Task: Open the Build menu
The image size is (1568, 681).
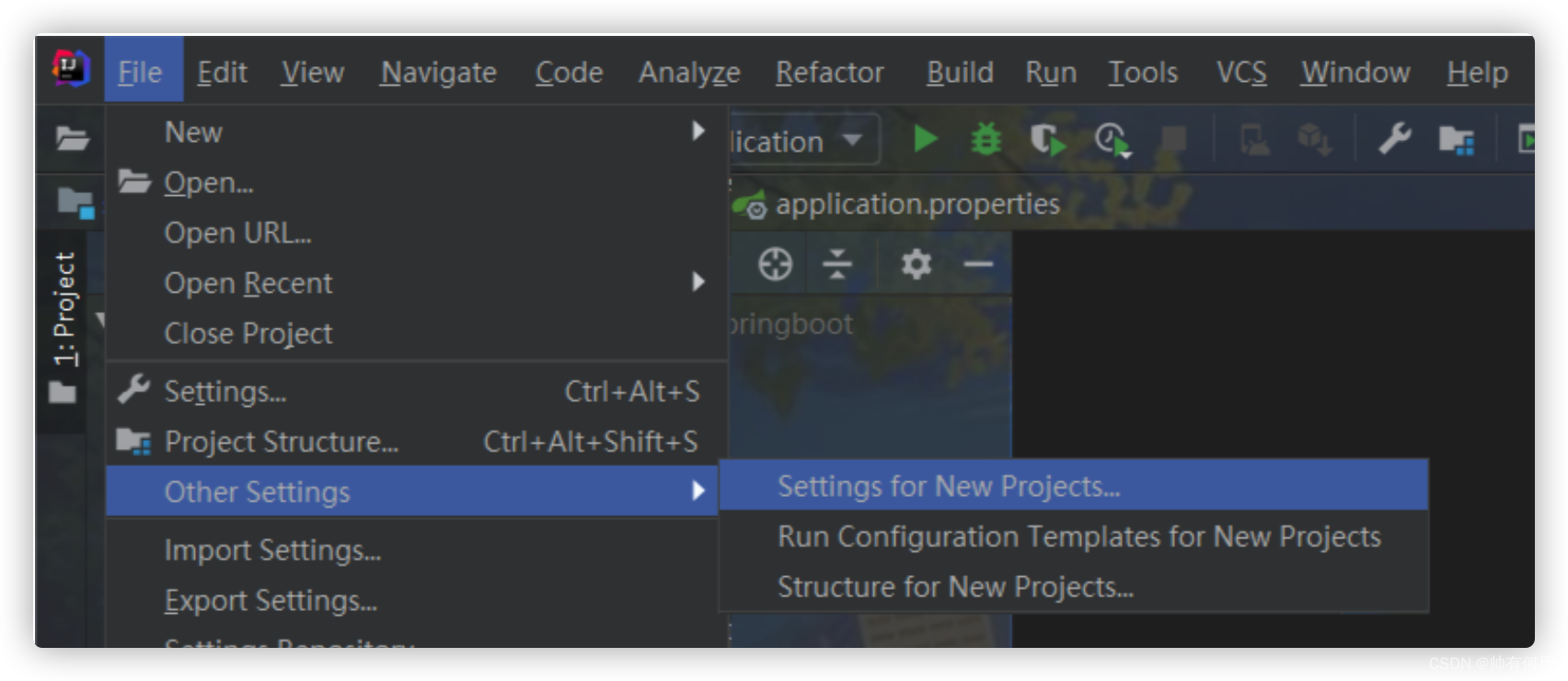Action: (x=960, y=72)
